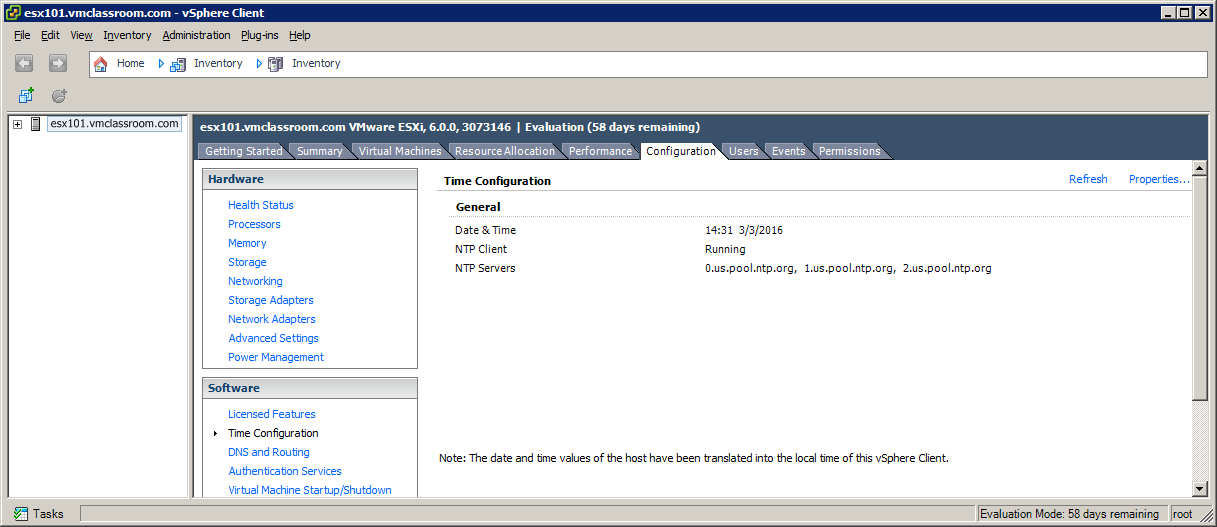Open Storage Adapters link
Image resolution: width=1217 pixels, height=527 pixels.
[271, 300]
